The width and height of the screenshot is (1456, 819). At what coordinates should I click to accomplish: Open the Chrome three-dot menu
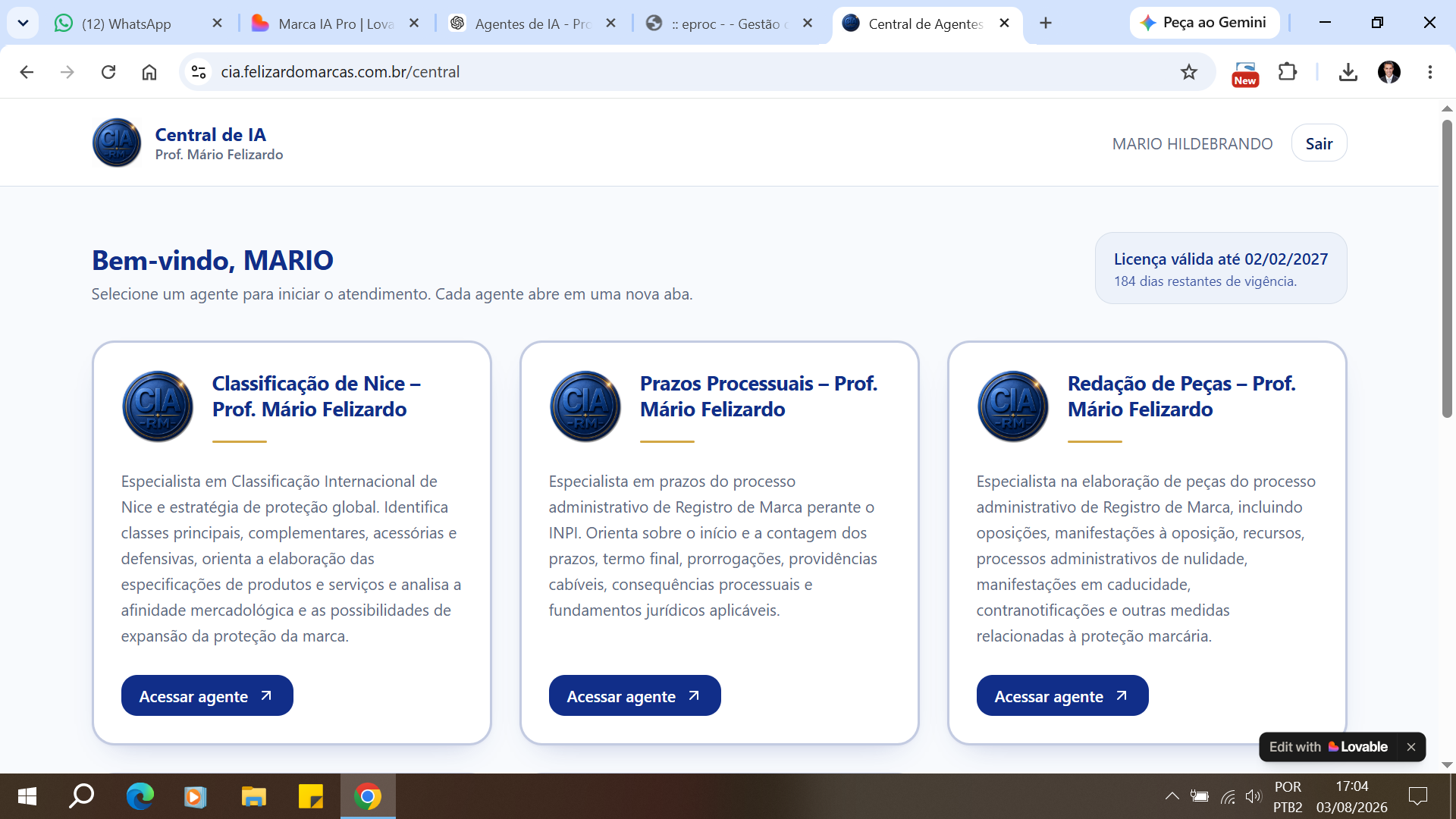[1429, 72]
